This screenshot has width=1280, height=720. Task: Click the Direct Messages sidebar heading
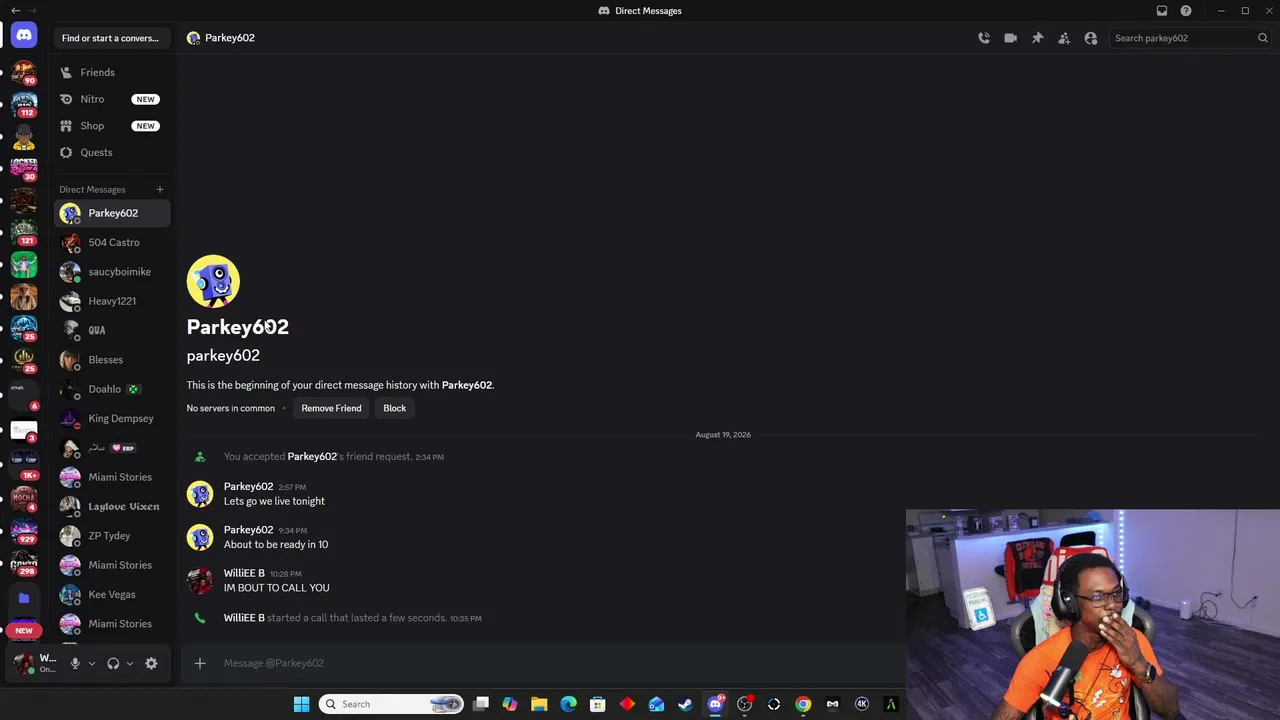pyautogui.click(x=92, y=189)
